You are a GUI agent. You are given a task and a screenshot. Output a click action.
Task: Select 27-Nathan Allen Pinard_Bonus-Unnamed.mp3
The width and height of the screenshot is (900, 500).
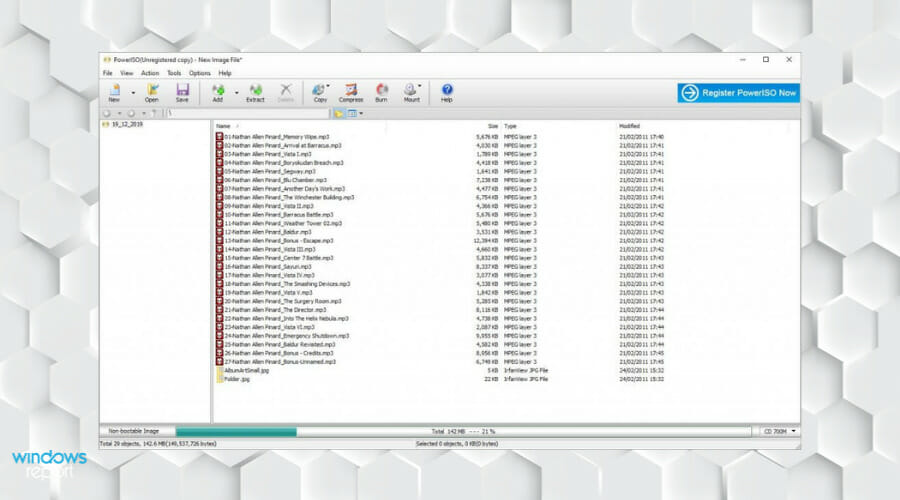280,362
